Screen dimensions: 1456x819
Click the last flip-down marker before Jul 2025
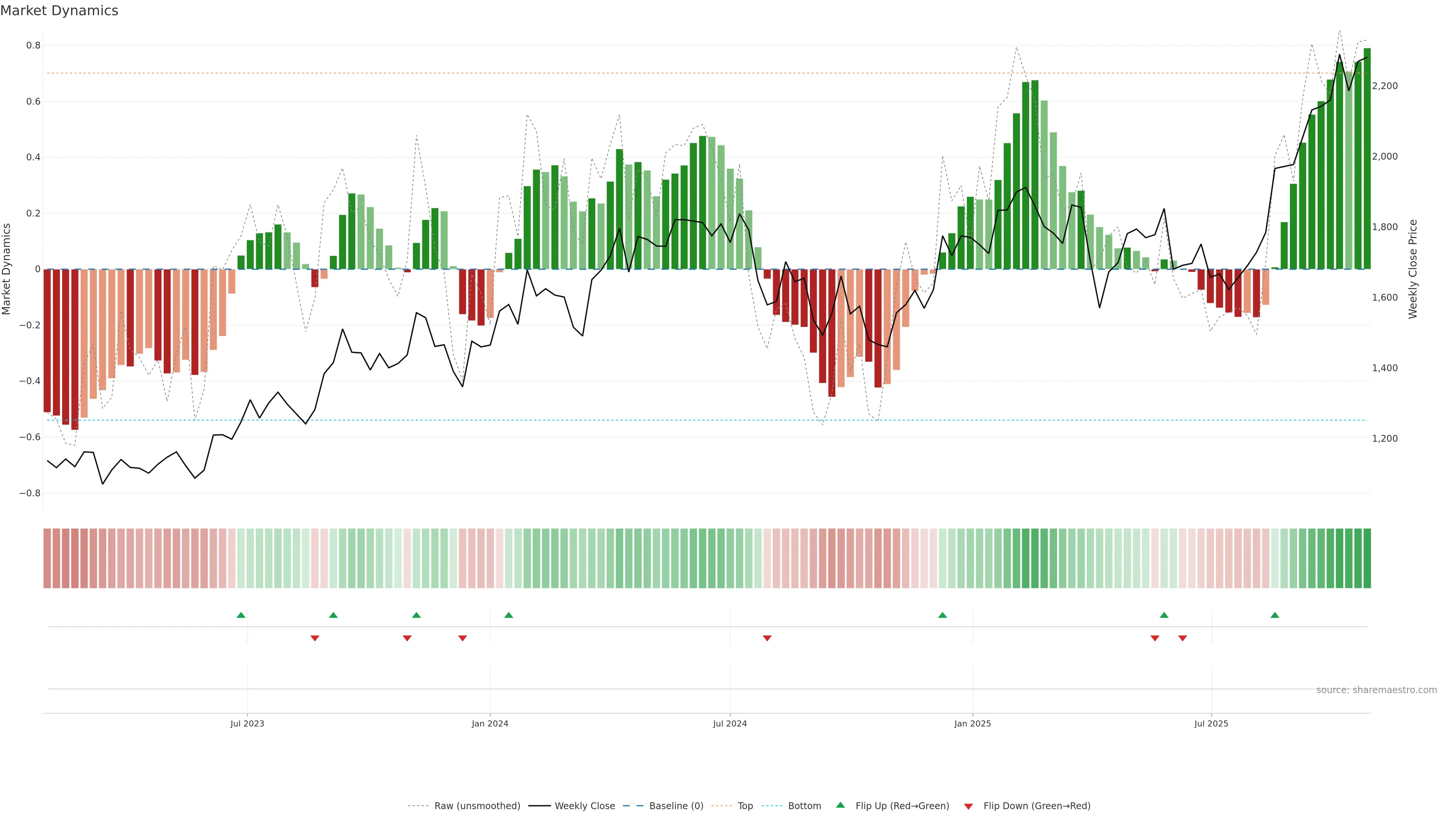[1183, 638]
